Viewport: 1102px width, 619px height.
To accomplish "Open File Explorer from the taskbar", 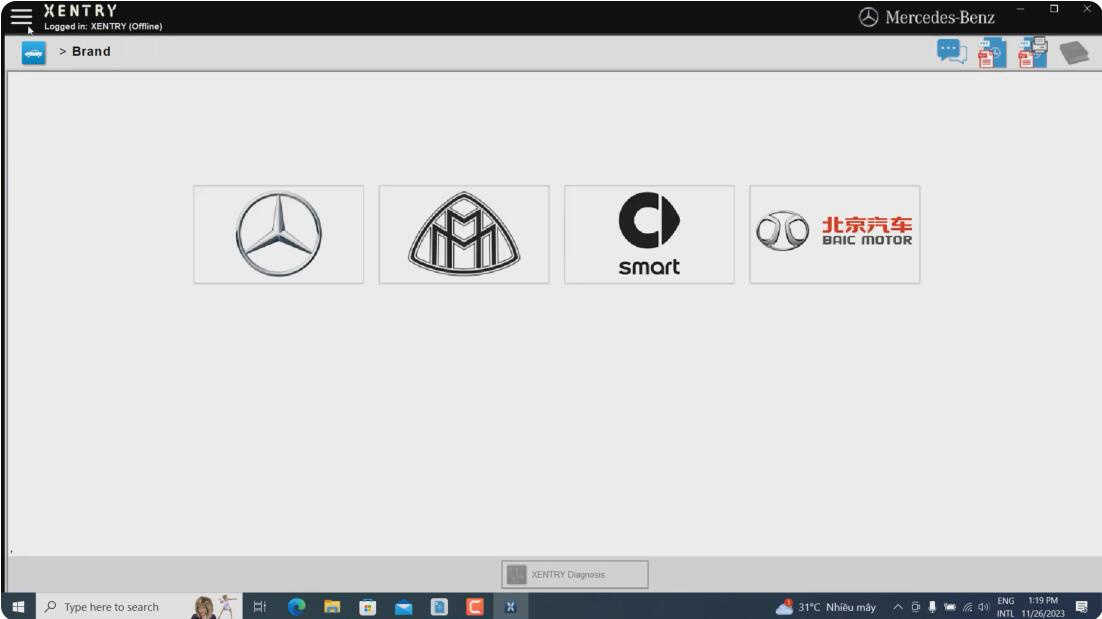I will 332,606.
